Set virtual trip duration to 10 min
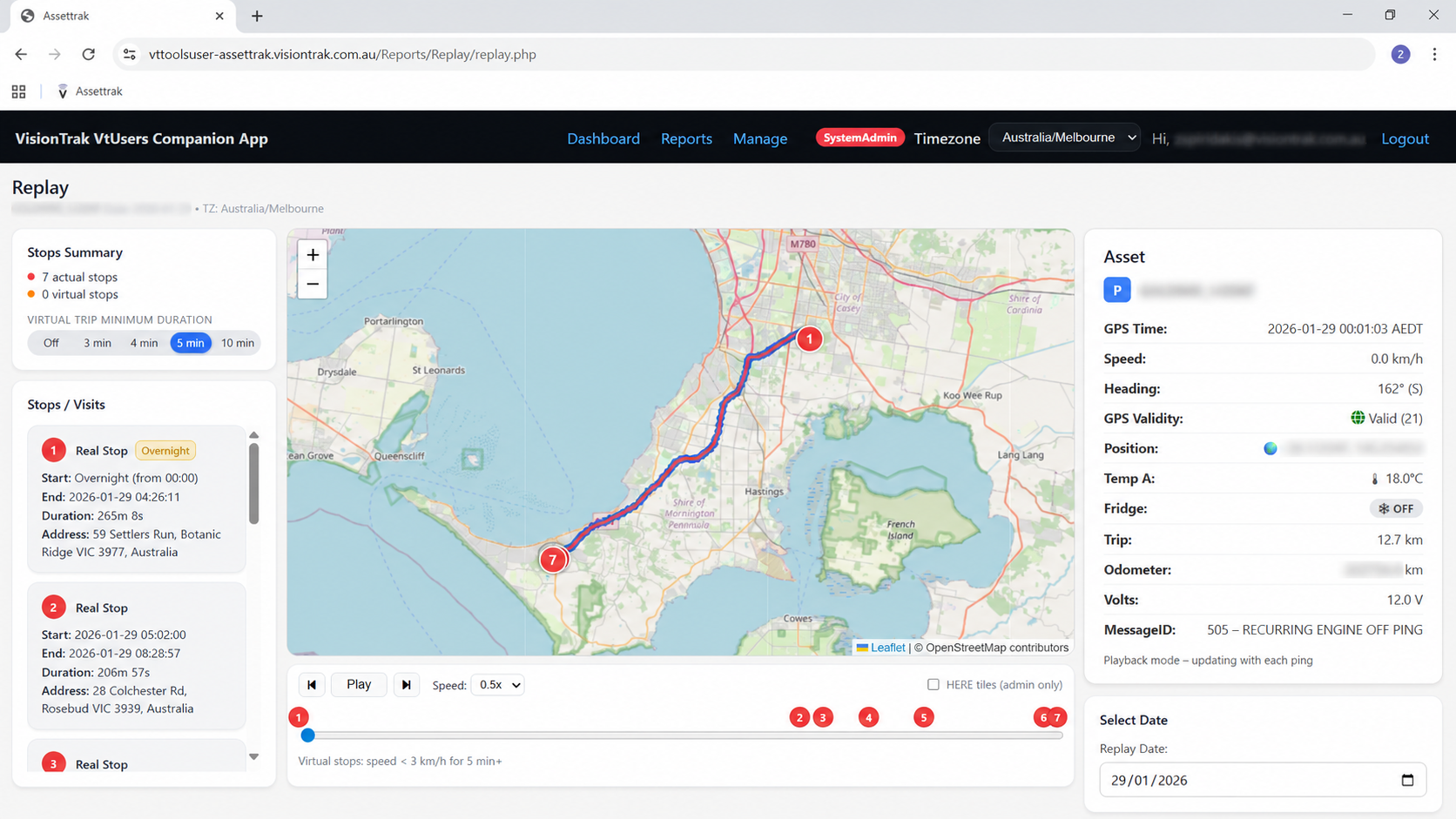Viewport: 1456px width, 819px height. click(238, 343)
